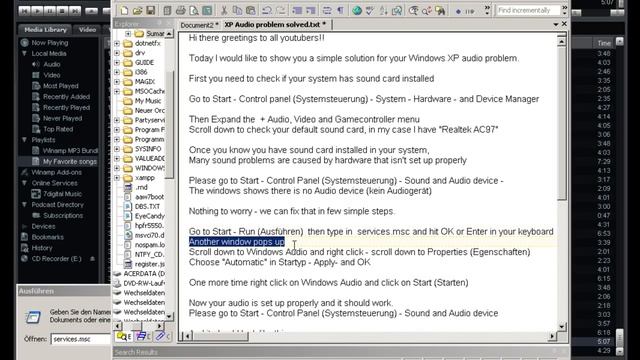Toggle word wrap icon in toolbar

click(x=327, y=11)
